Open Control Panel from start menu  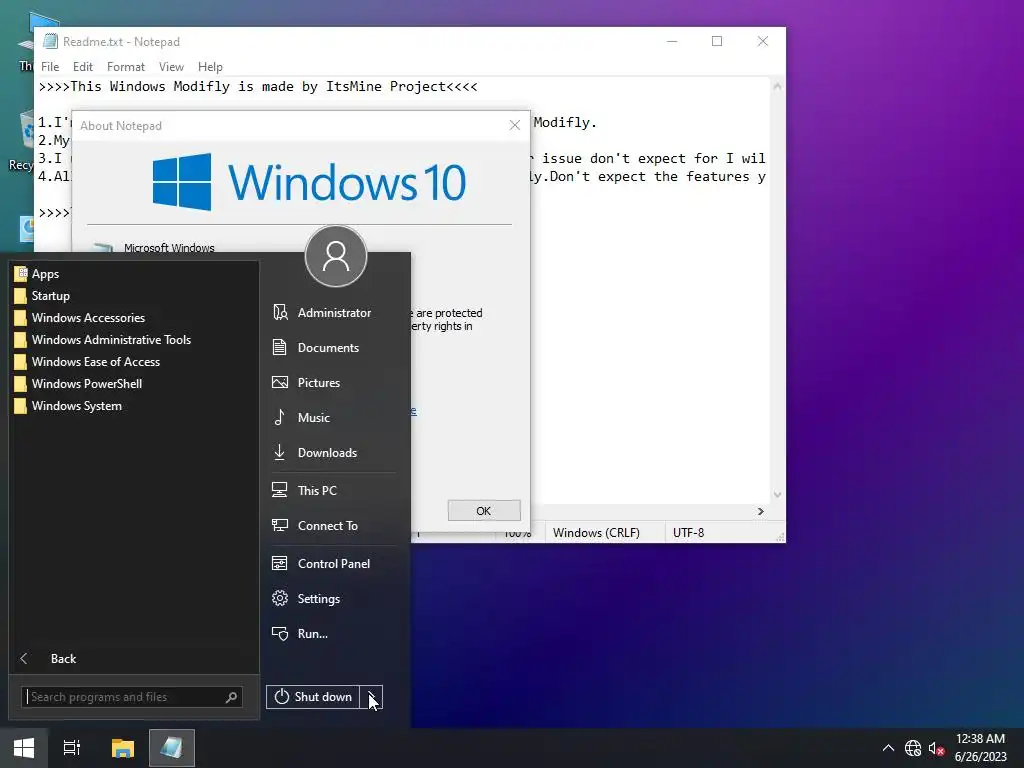click(334, 564)
